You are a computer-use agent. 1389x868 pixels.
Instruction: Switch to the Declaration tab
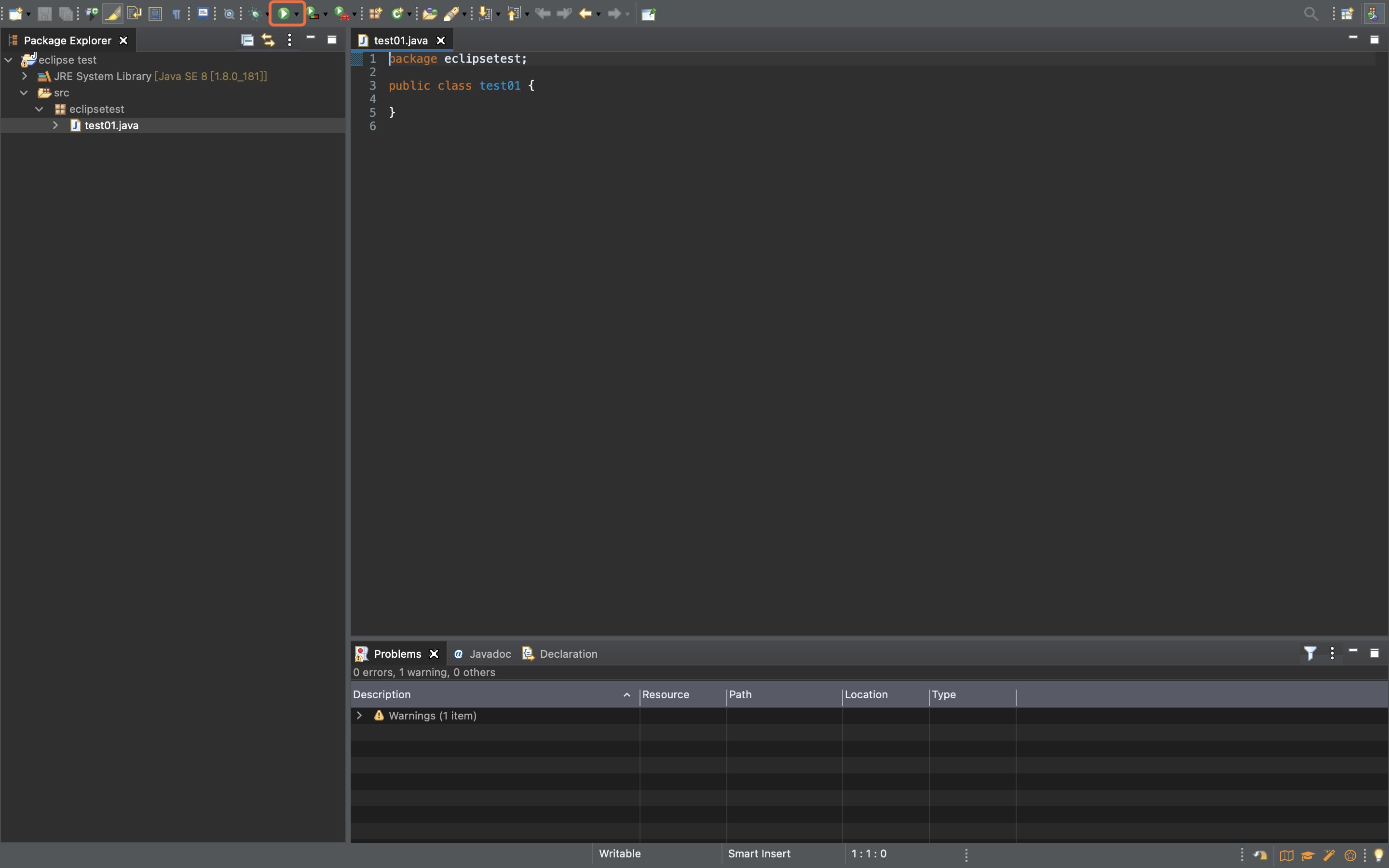[568, 654]
